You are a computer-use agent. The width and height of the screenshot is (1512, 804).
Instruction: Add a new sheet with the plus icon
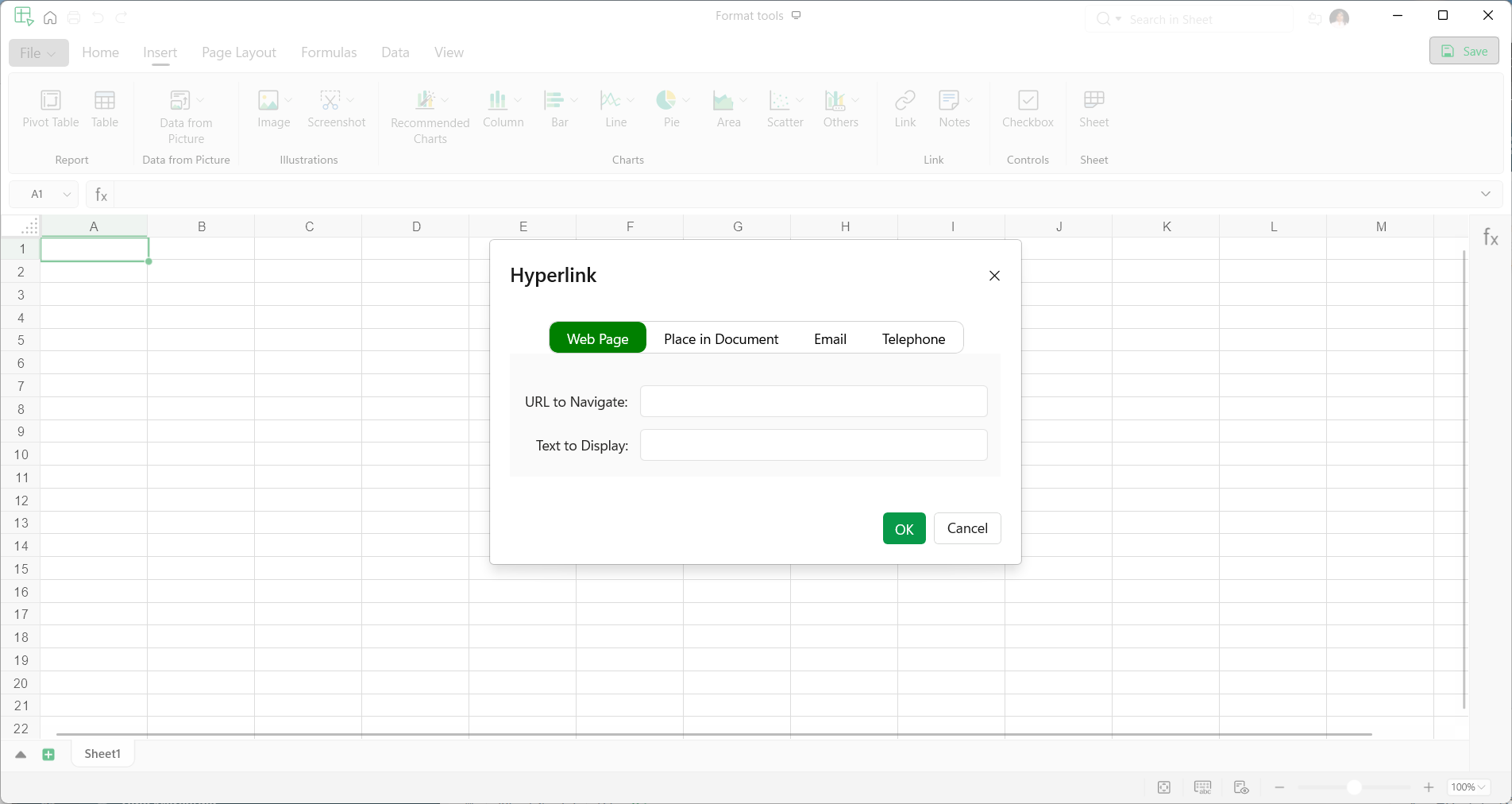click(x=48, y=755)
